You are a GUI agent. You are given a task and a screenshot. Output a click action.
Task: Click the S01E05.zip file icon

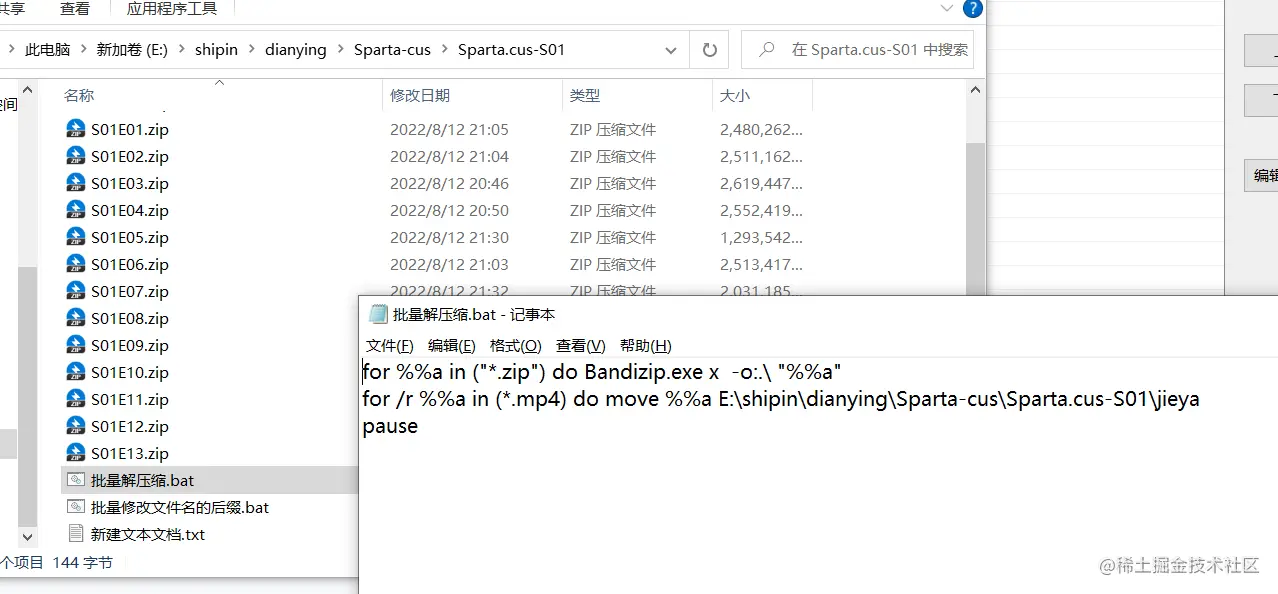76,237
